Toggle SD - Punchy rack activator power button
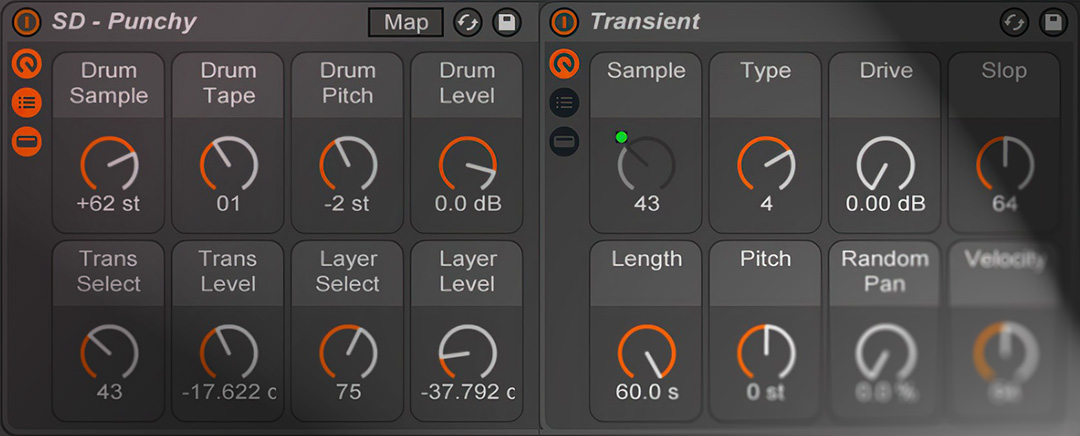 tap(26, 22)
